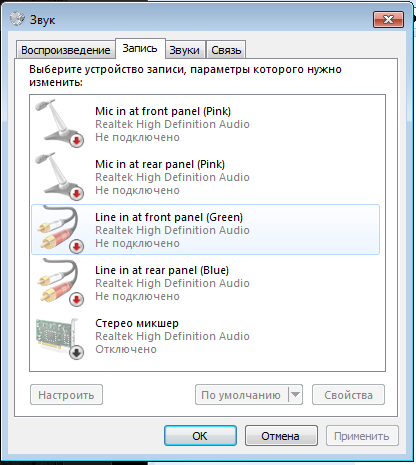This screenshot has height=465, width=416.
Task: Click the rear panel Mic in microphone icon
Action: pyautogui.click(x=59, y=176)
